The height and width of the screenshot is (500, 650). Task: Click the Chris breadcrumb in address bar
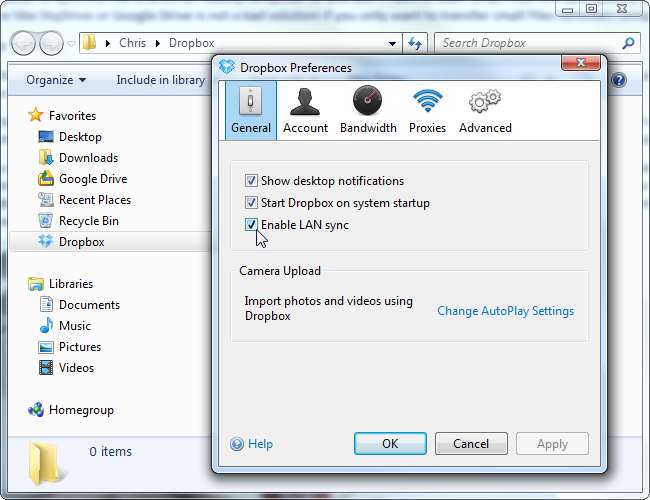pos(132,44)
